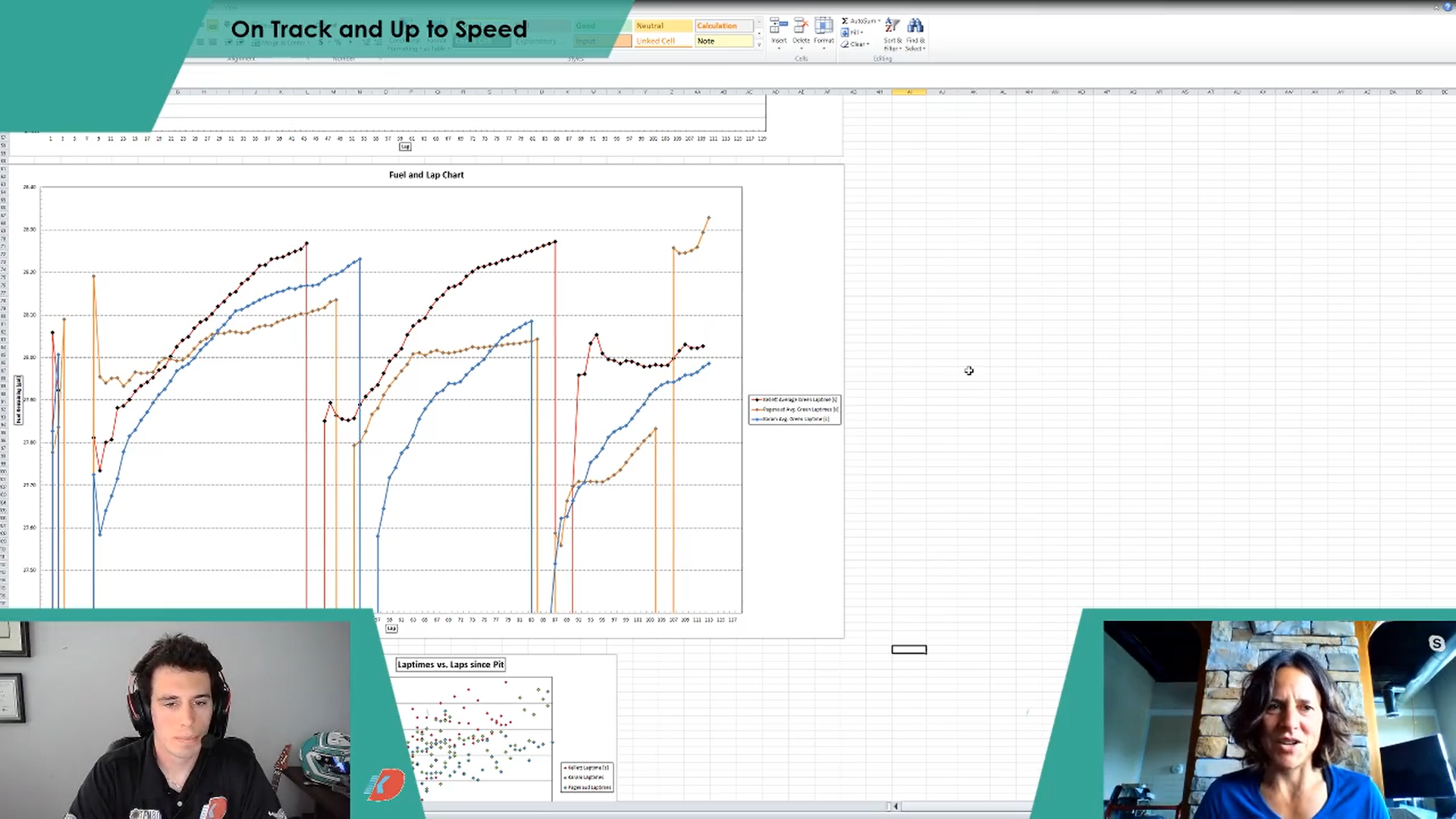This screenshot has height=819, width=1456.
Task: Click the horizontal scrollbar's left arrow
Action: pyautogui.click(x=896, y=806)
